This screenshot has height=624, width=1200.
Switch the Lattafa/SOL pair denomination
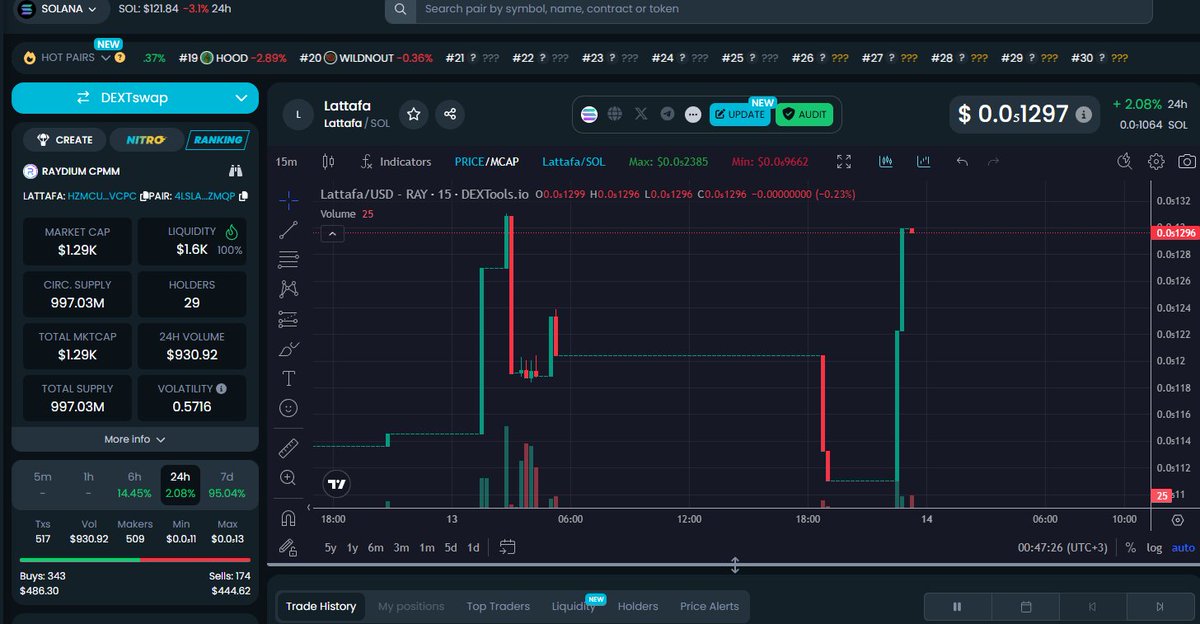pyautogui.click(x=573, y=162)
